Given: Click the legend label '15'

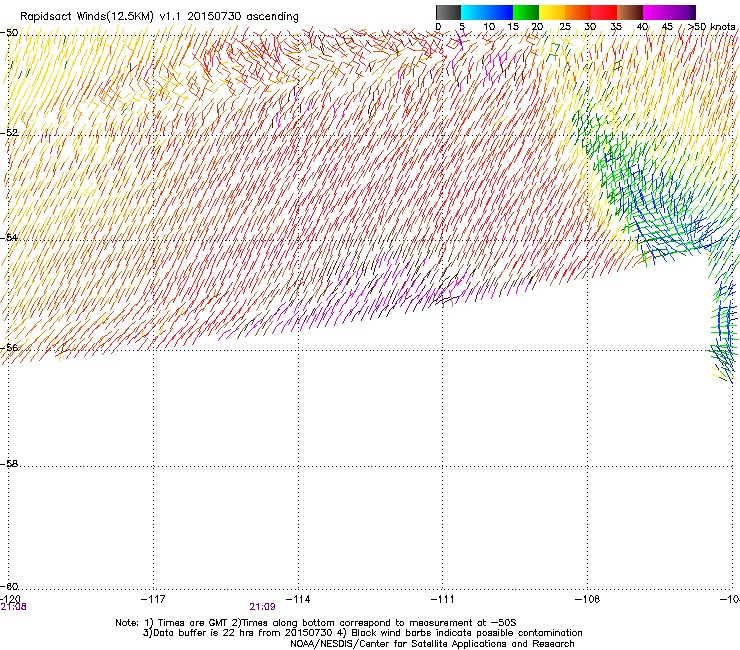Looking at the screenshot, I should tap(513, 27).
